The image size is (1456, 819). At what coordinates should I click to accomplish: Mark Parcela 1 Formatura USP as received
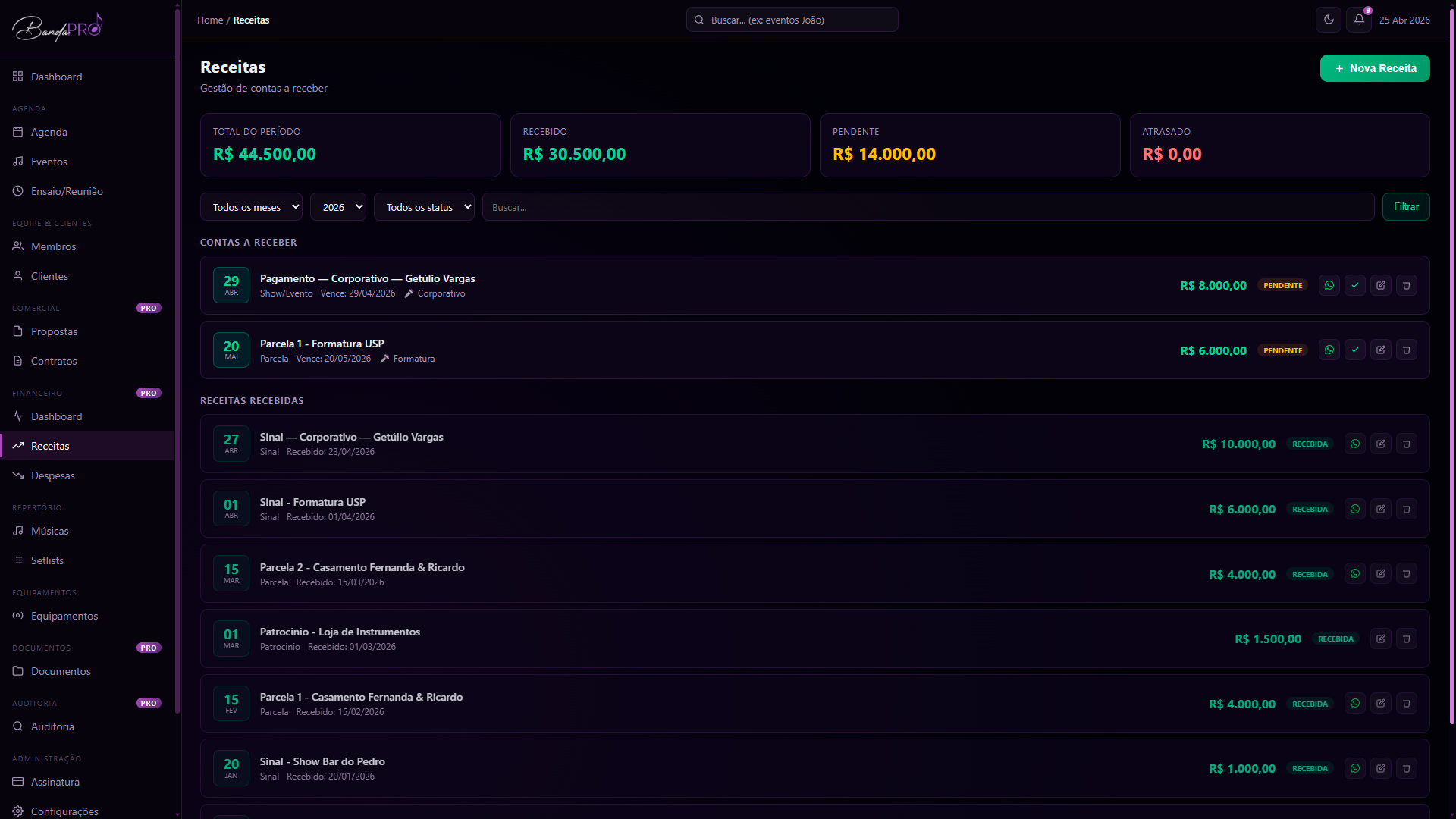[1355, 350]
